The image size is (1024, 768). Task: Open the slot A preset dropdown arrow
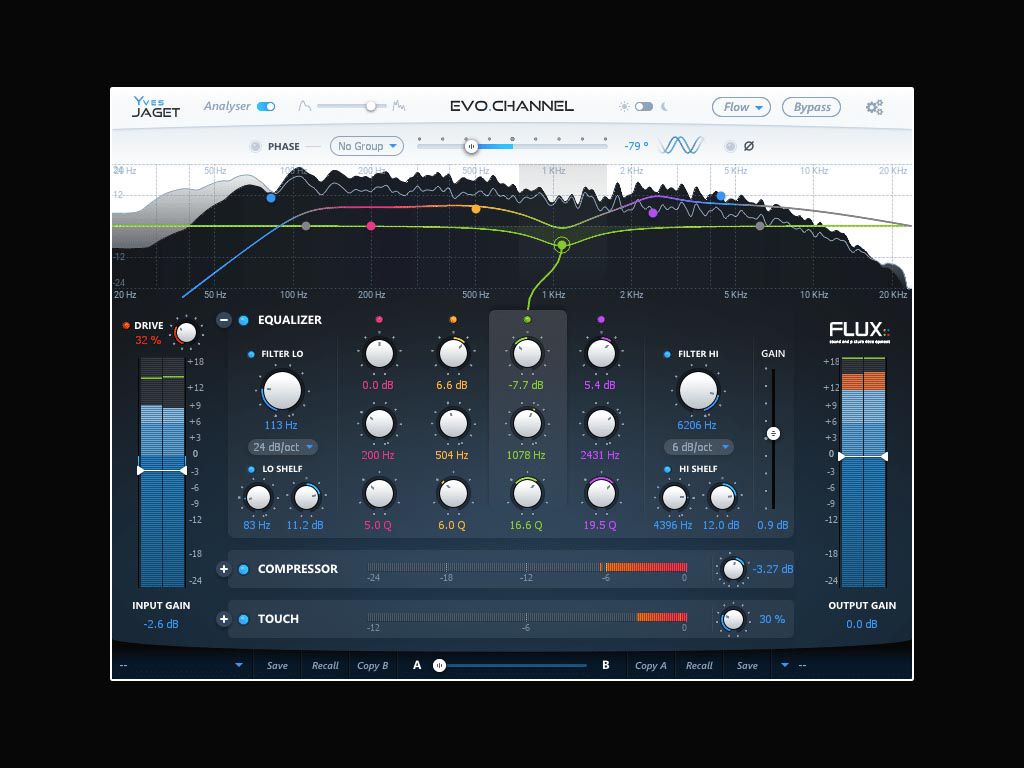click(239, 665)
